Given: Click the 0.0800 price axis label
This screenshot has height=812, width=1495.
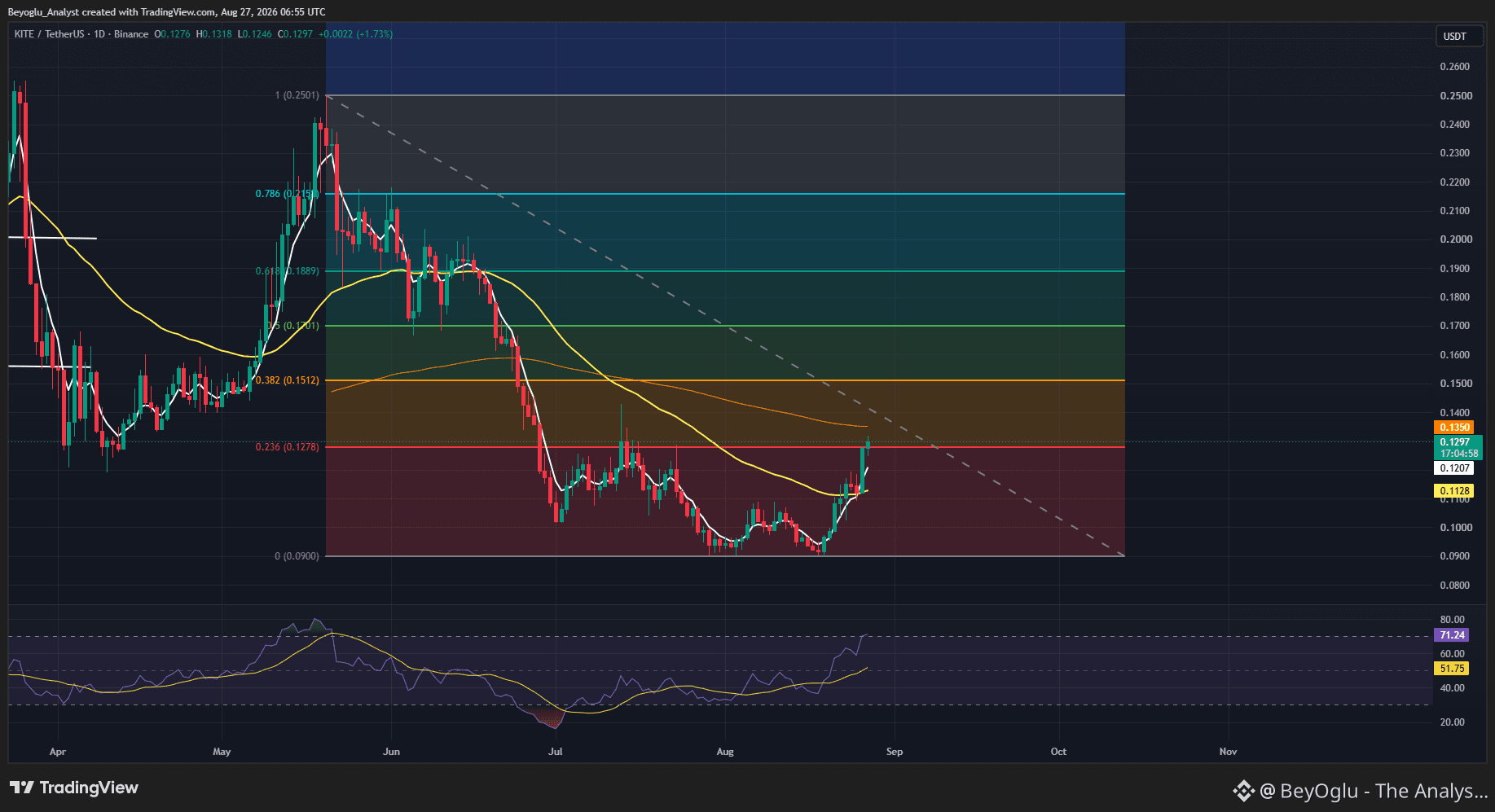Looking at the screenshot, I should (x=1455, y=586).
